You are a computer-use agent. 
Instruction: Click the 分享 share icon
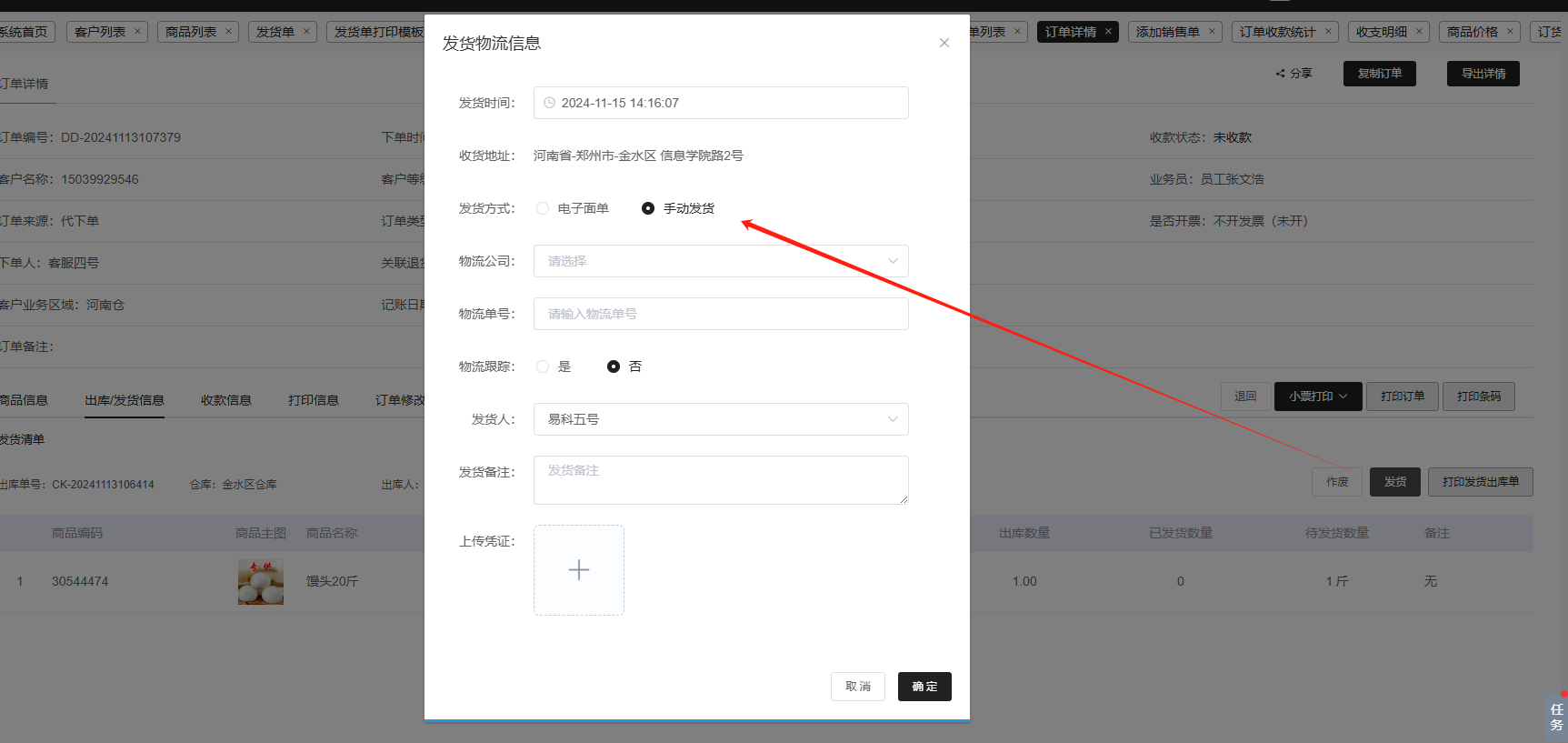pyautogui.click(x=1280, y=74)
